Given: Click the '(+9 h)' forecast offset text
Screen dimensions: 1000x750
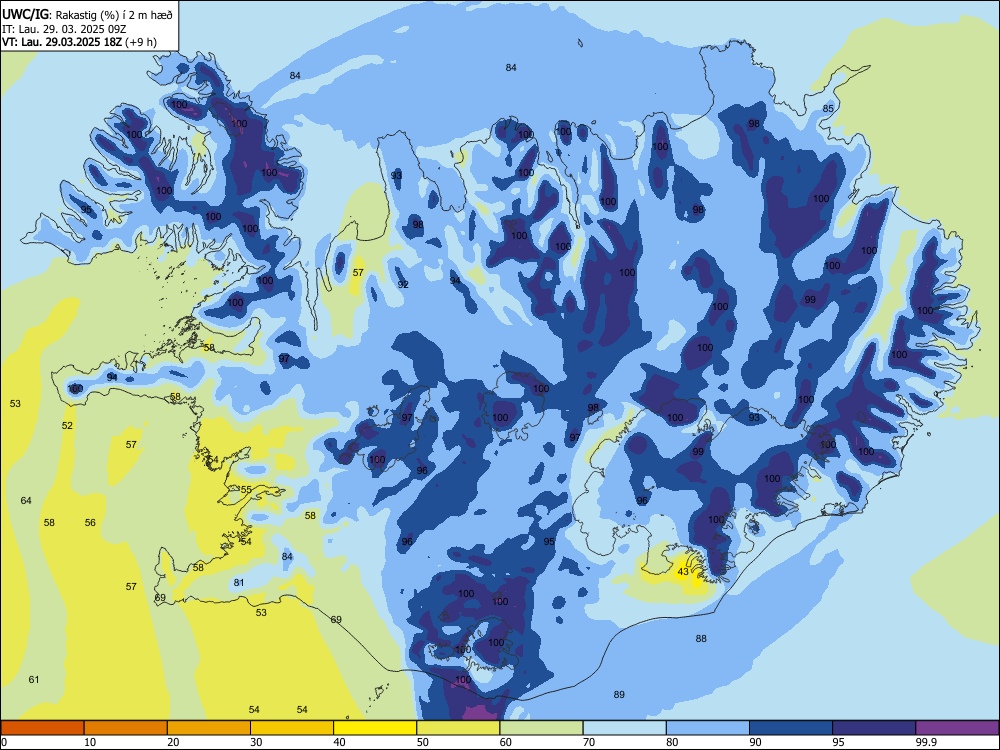Looking at the screenshot, I should [x=141, y=42].
